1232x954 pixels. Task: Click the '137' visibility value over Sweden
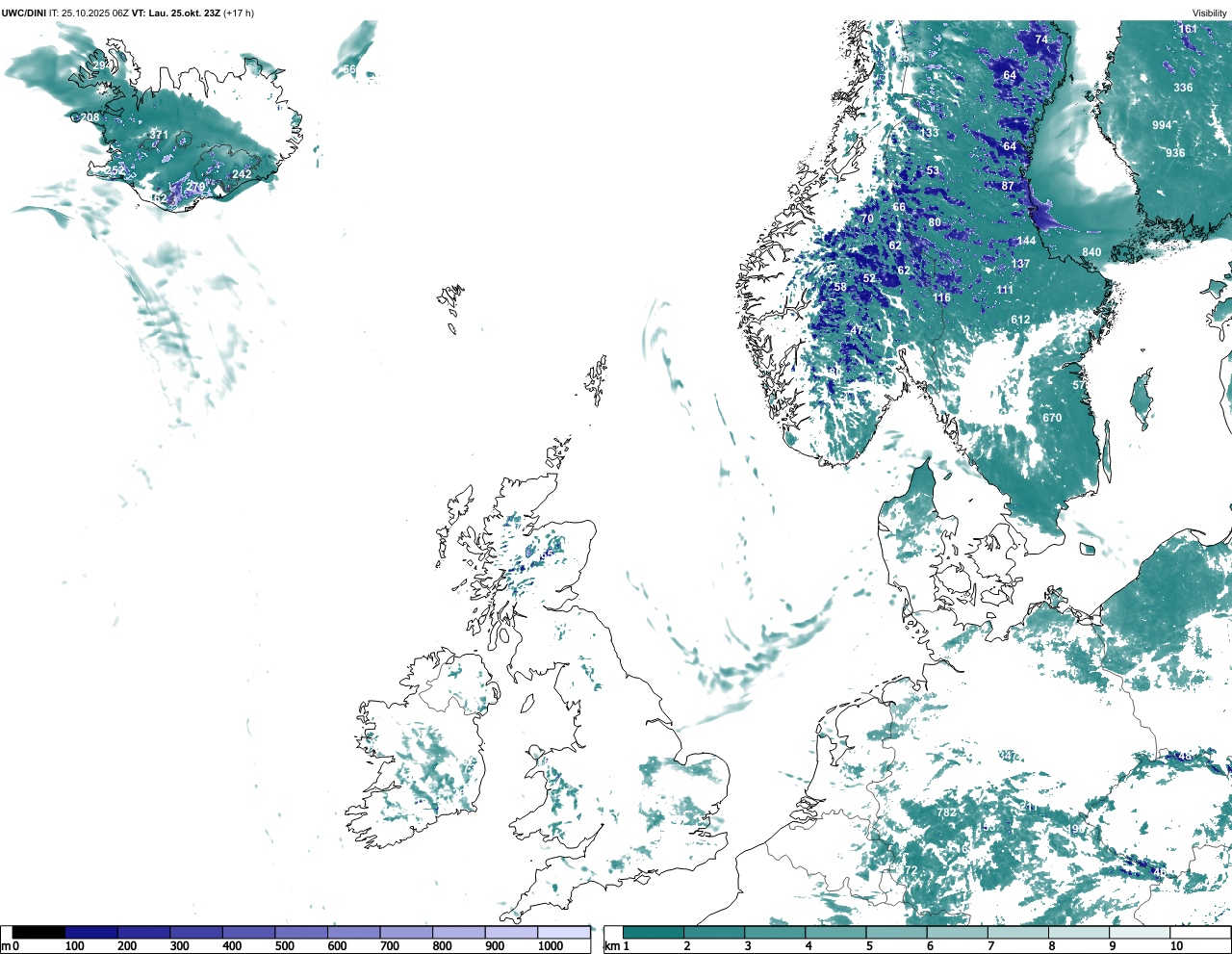pos(1020,264)
